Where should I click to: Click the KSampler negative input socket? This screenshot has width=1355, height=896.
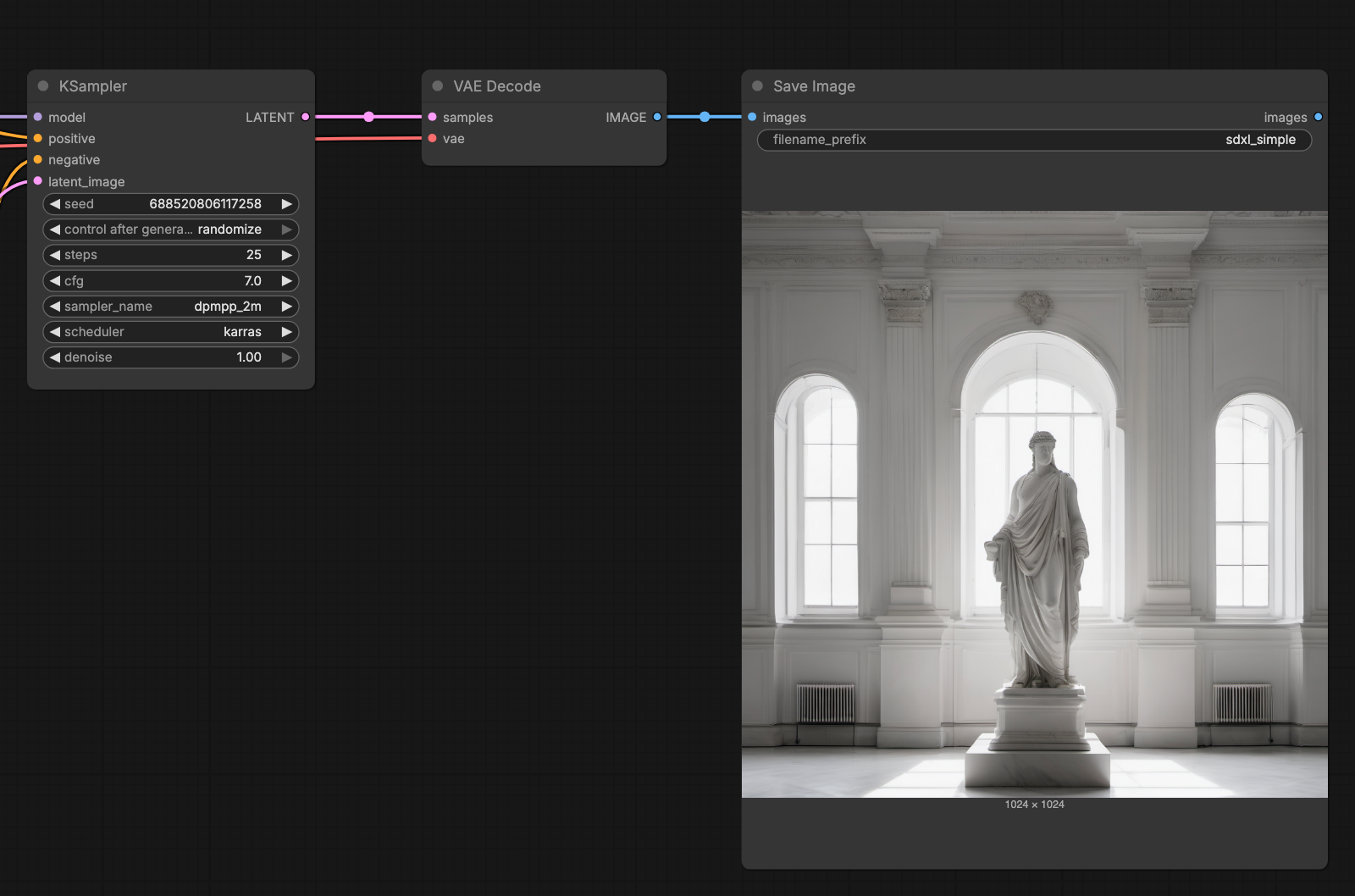pos(38,159)
